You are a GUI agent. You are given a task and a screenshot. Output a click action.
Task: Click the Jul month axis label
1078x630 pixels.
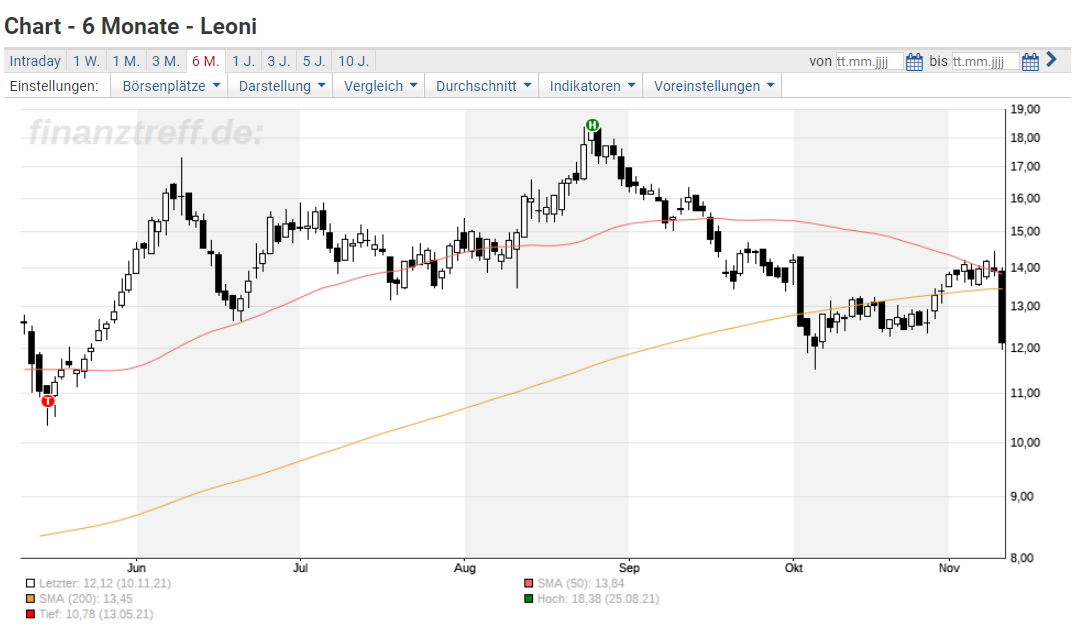click(300, 568)
